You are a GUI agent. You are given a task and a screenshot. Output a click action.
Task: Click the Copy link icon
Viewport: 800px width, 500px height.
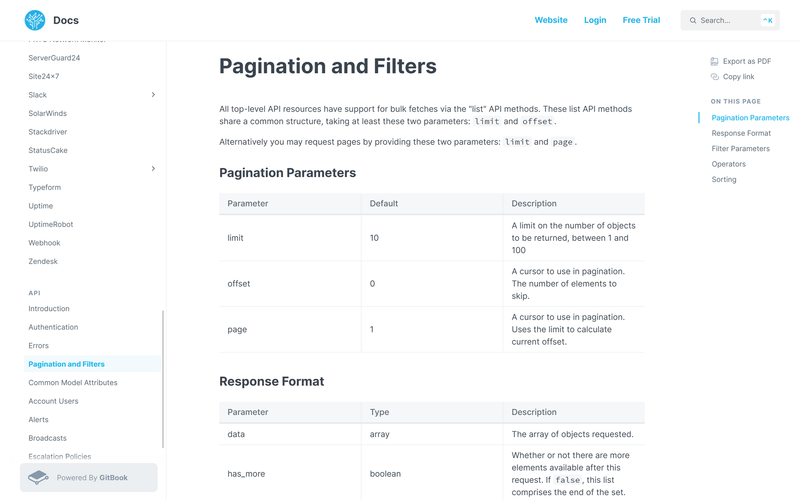(x=715, y=77)
